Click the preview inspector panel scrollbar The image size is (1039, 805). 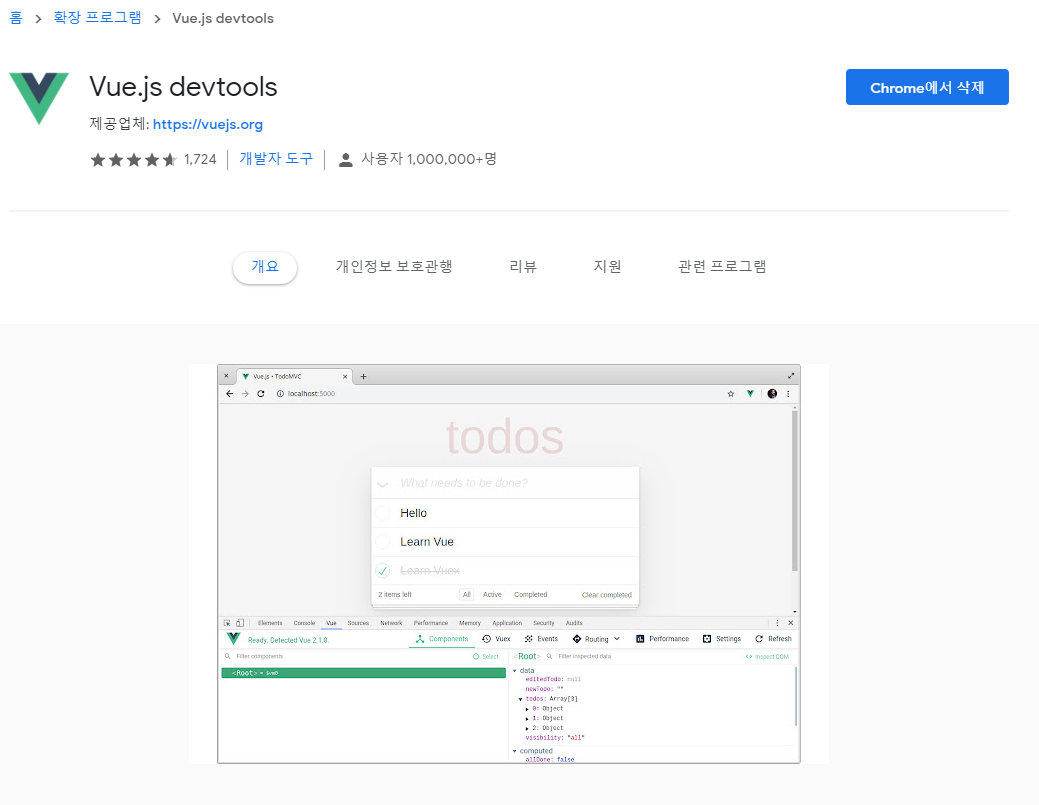[x=795, y=697]
